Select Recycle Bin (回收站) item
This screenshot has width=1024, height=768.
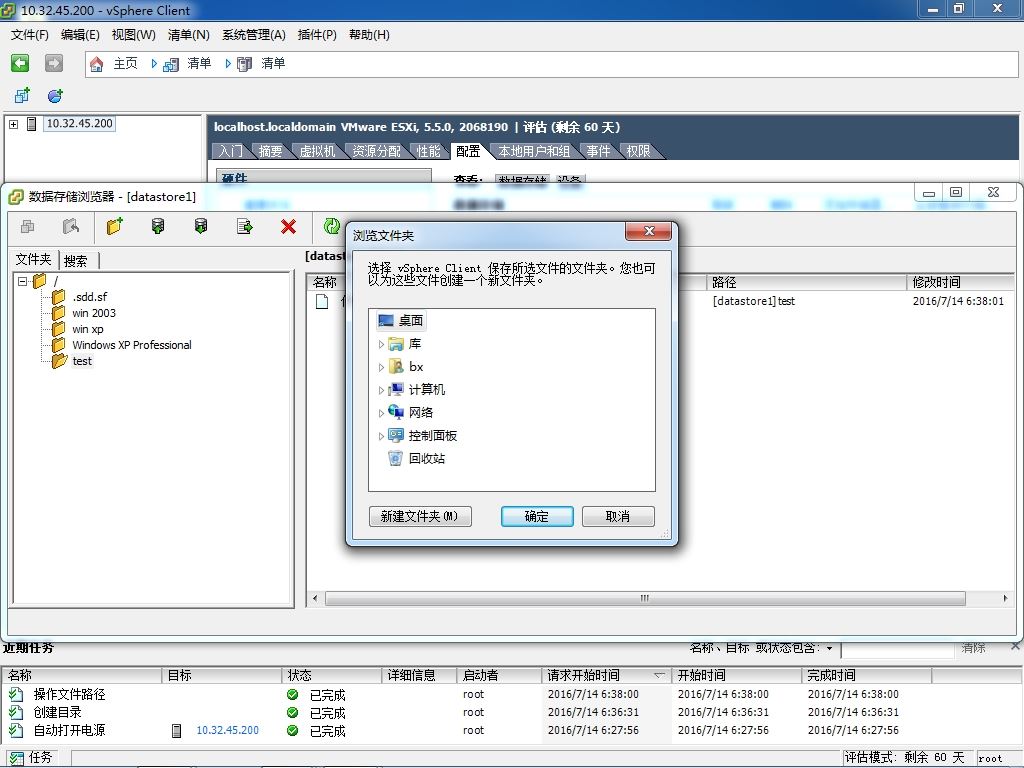(x=426, y=458)
